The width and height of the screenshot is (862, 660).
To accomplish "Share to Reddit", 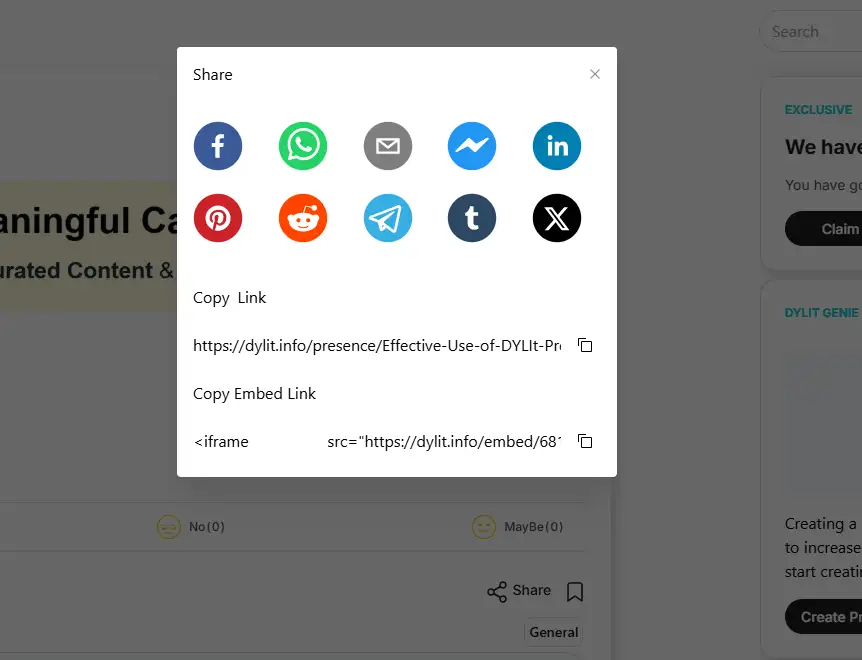I will pyautogui.click(x=303, y=218).
